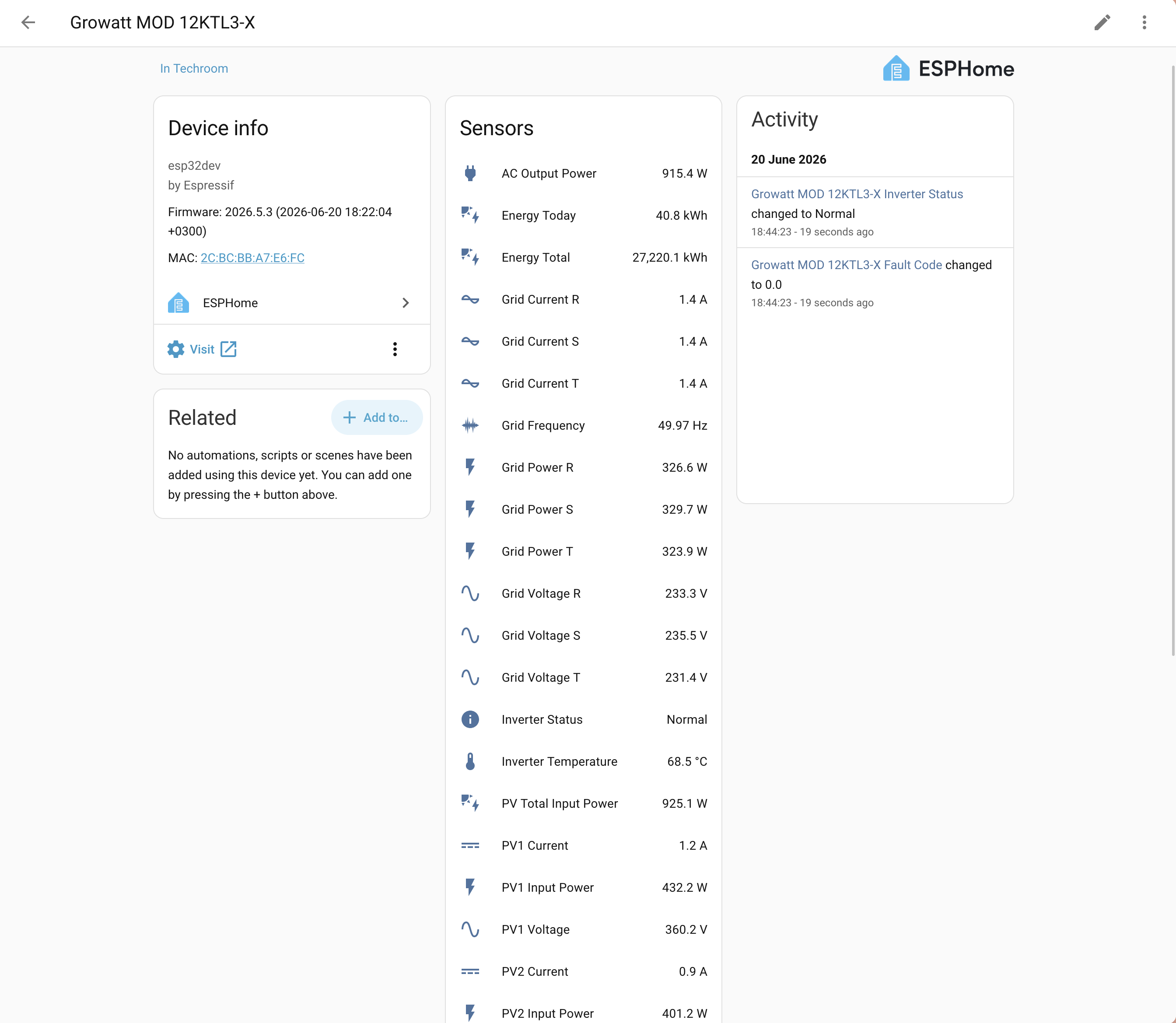Select the Grid Power T 323.9 W value
Screen dimensions: 1176x1023
[685, 551]
